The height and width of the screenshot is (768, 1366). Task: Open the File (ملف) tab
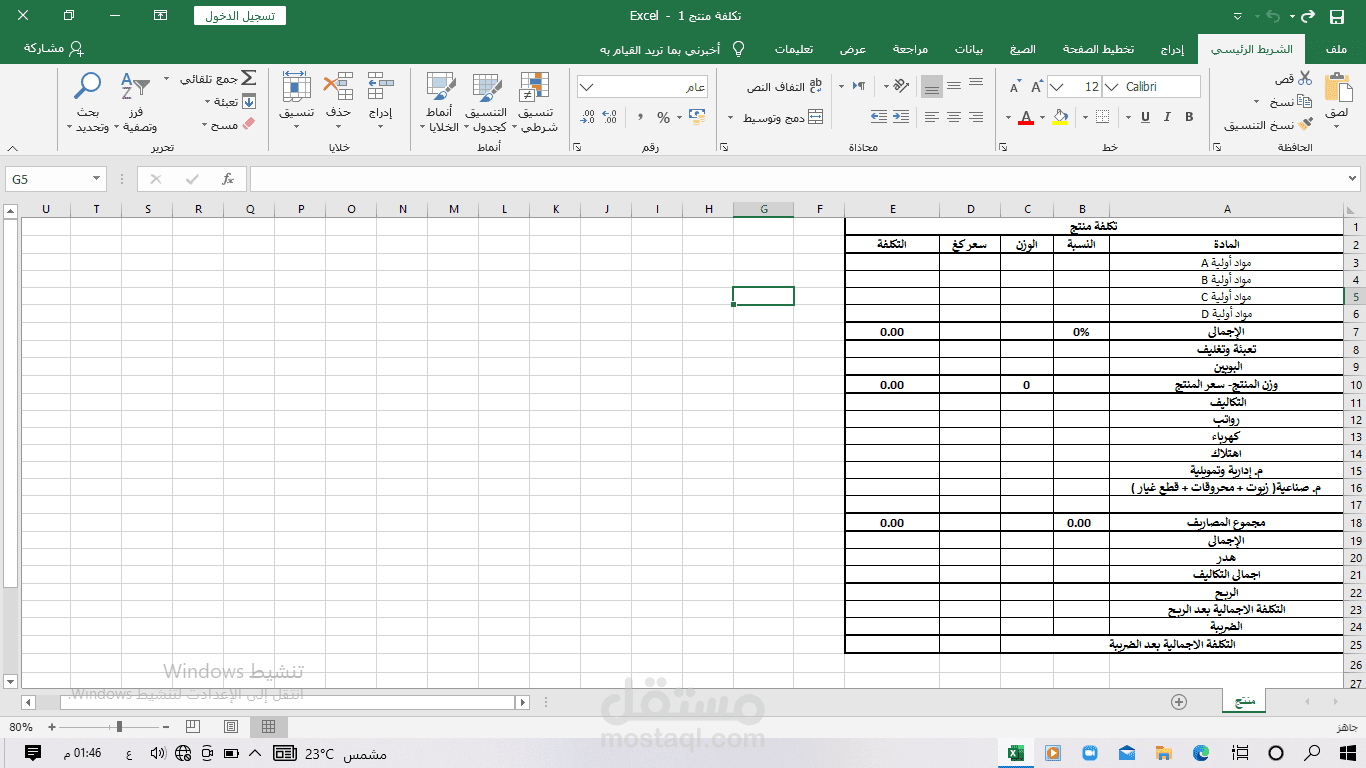(1336, 49)
